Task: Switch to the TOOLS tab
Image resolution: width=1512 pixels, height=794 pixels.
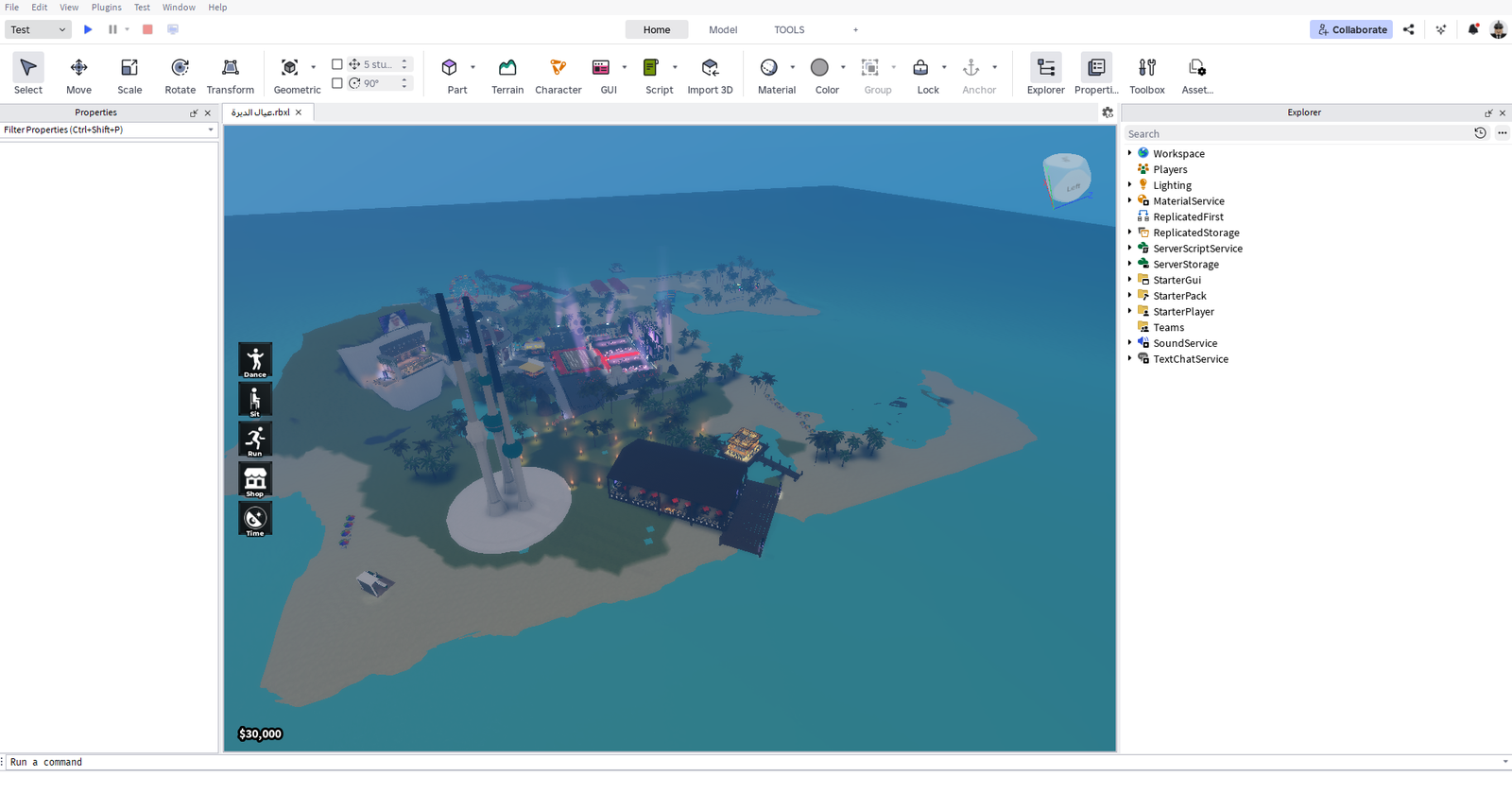Action: click(x=789, y=29)
